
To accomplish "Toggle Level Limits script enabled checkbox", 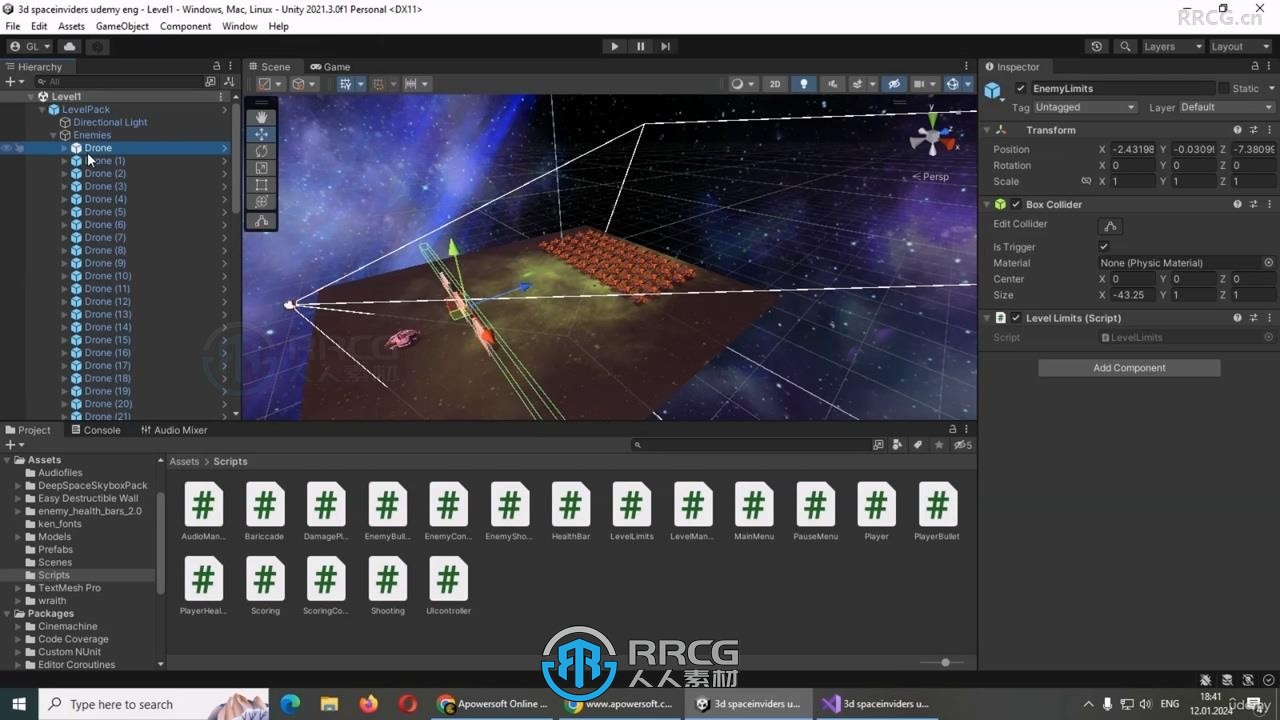I will tap(1016, 318).
